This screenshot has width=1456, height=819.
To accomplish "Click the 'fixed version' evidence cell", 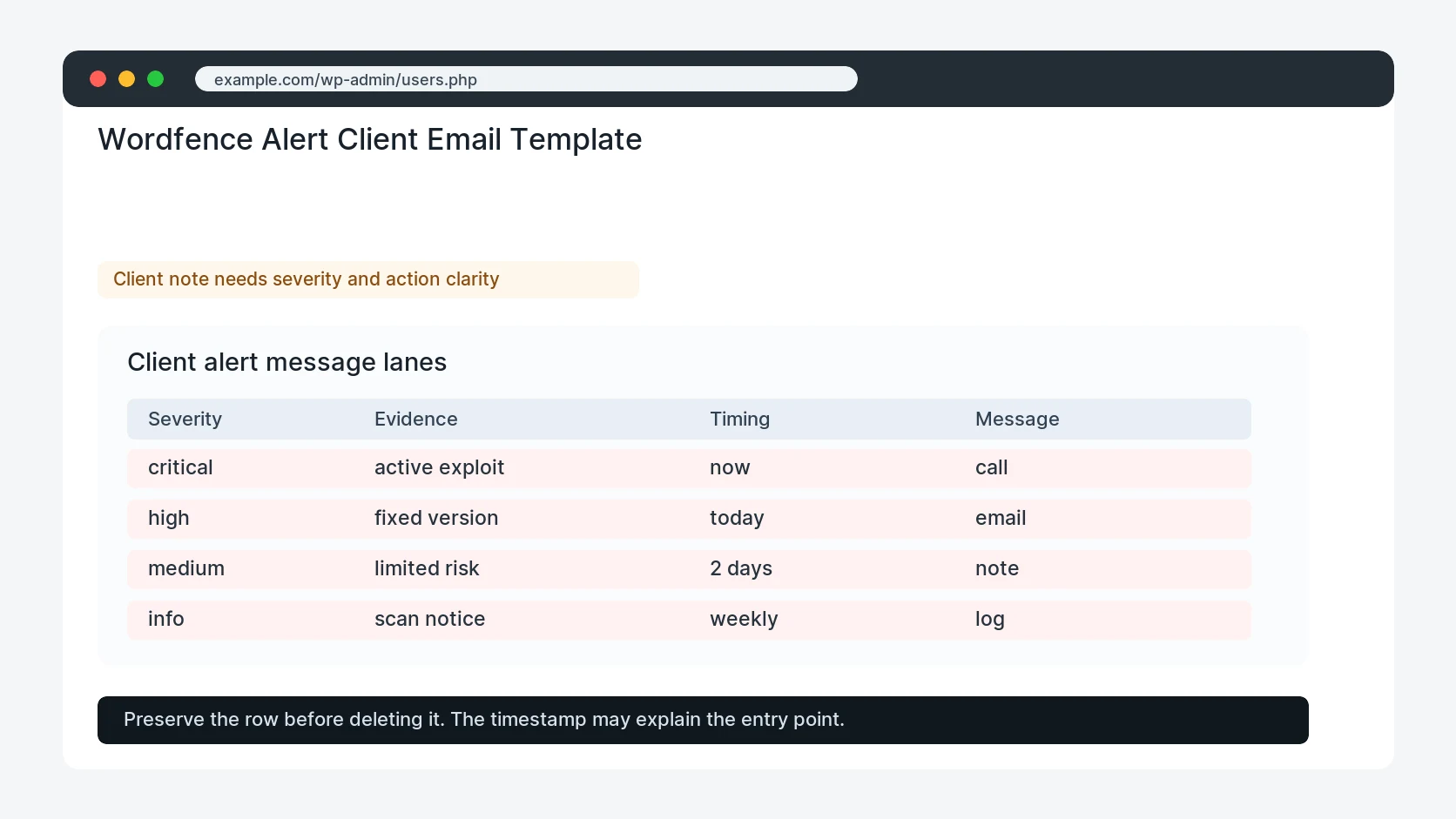I will (436, 519).
